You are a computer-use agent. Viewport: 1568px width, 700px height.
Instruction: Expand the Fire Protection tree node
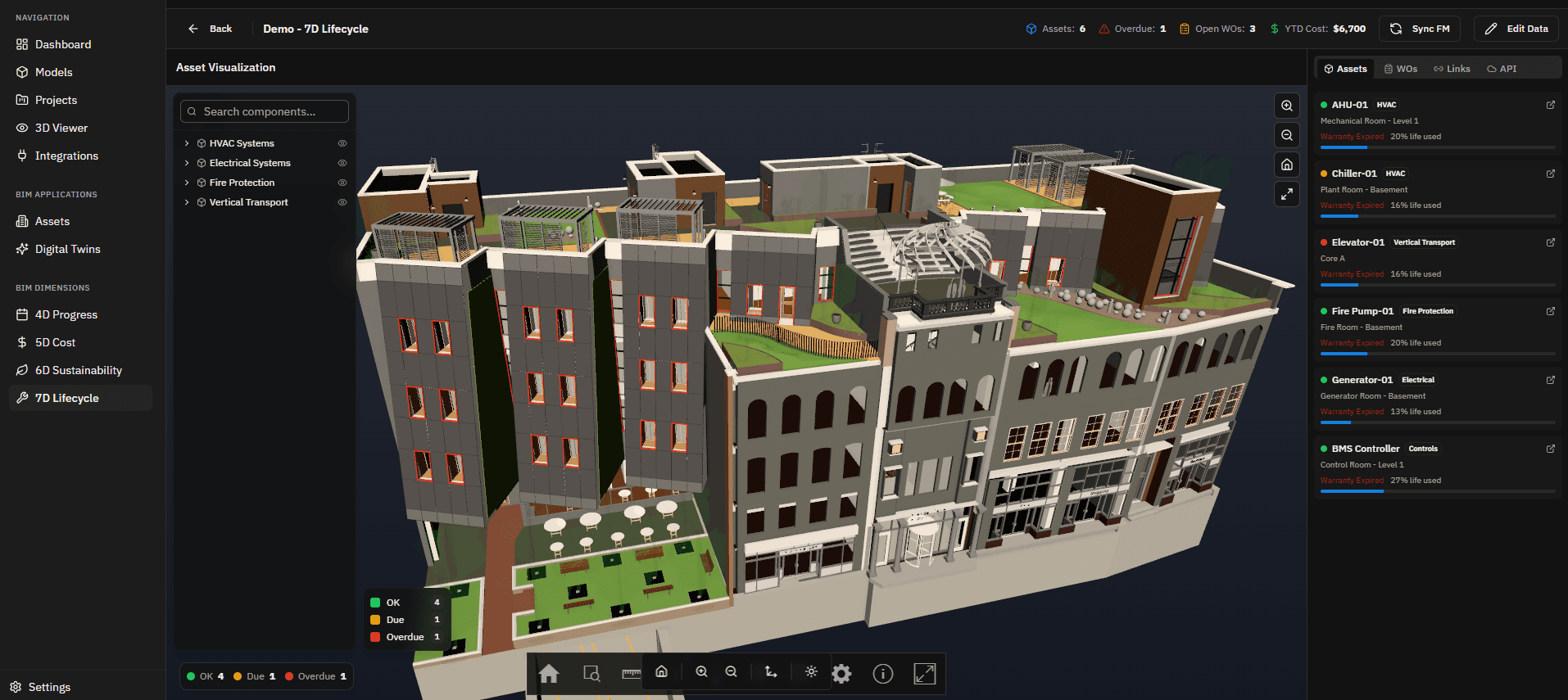[x=187, y=183]
